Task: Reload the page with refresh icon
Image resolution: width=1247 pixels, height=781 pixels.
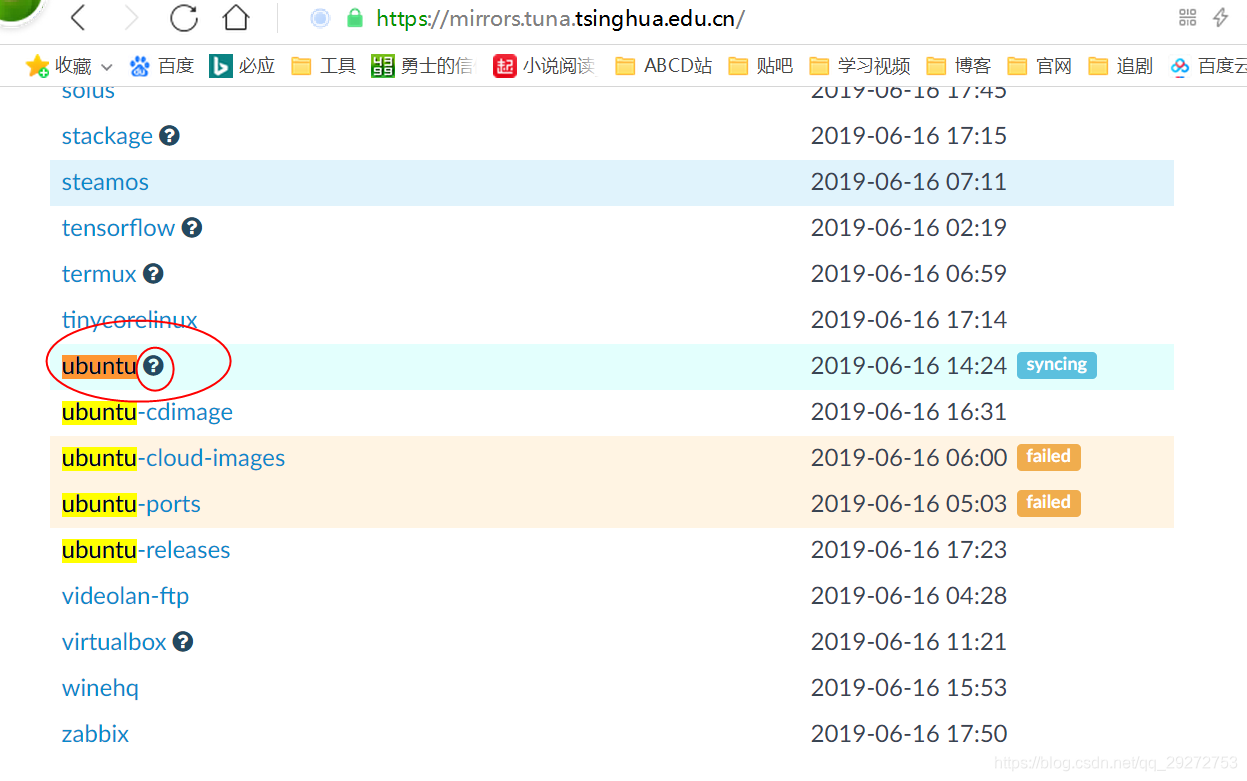Action: tap(184, 18)
